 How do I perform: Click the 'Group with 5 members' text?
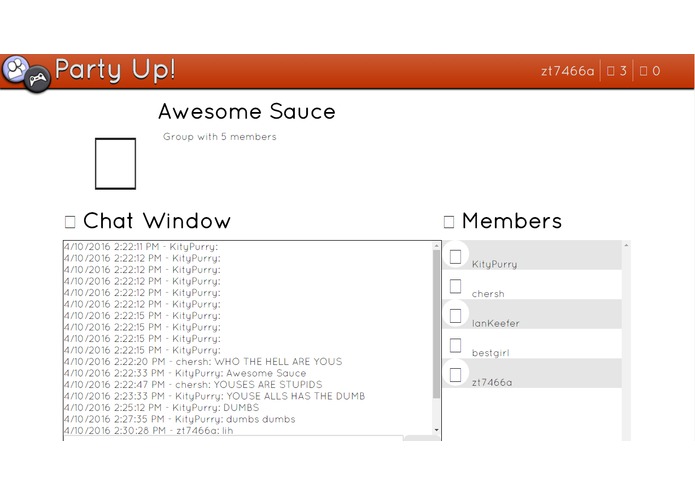(219, 136)
